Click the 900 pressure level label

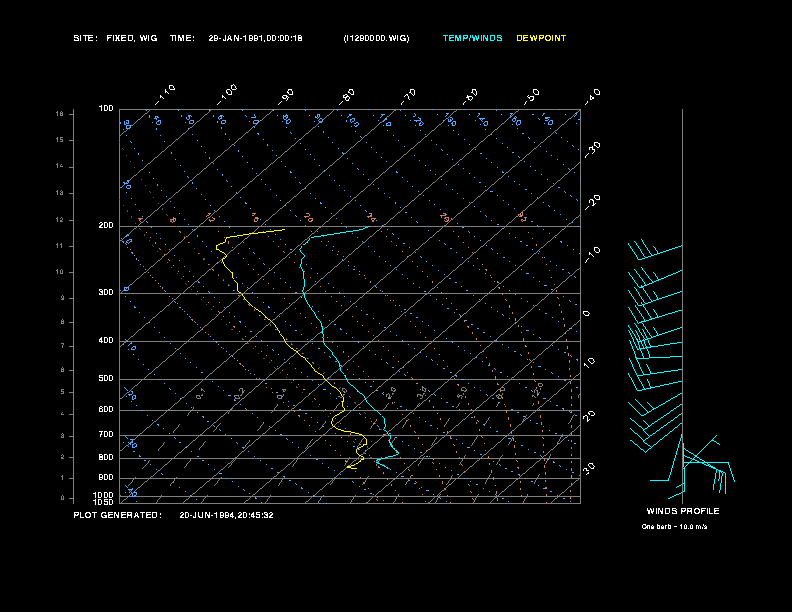(x=106, y=477)
